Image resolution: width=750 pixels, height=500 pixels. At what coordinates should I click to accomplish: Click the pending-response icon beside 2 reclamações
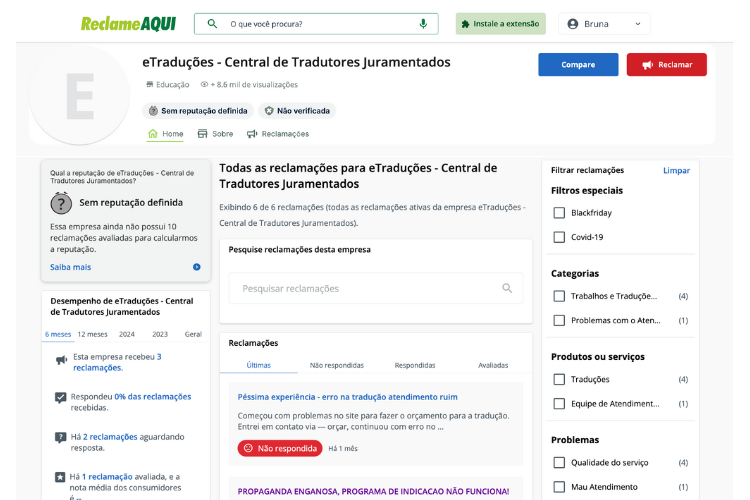[x=60, y=437]
